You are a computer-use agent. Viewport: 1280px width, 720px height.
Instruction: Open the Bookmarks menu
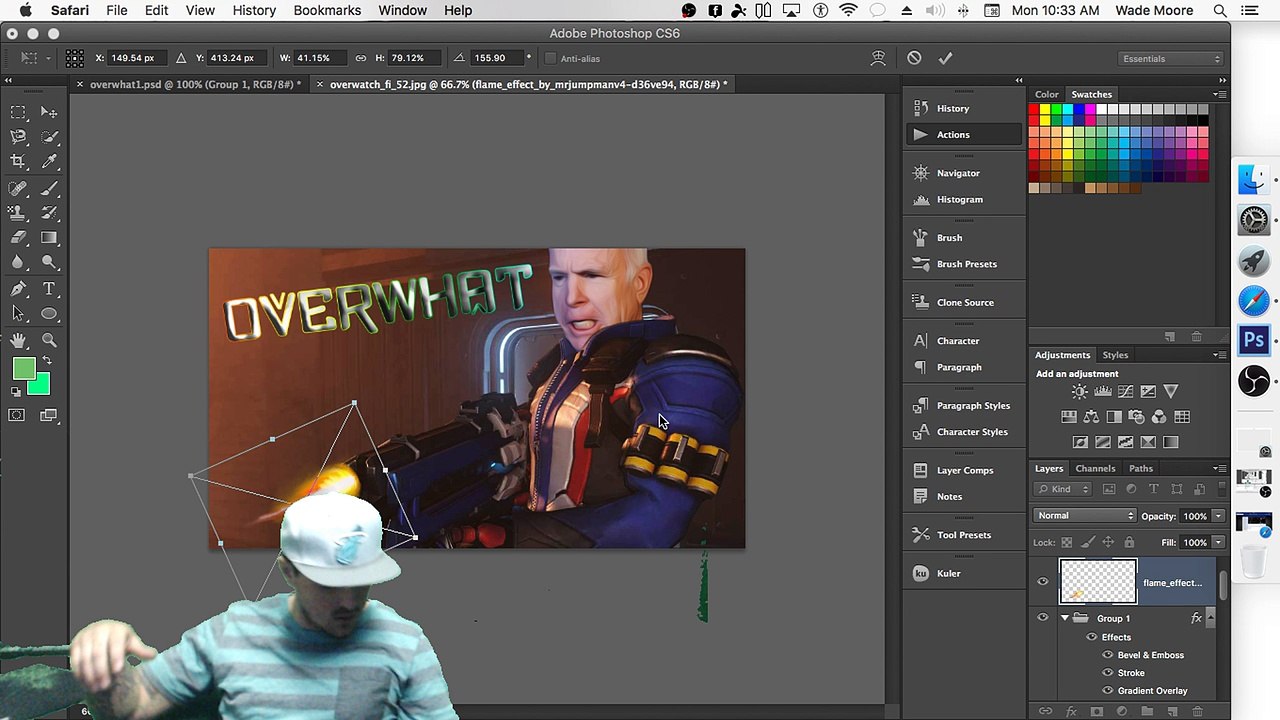tap(327, 10)
